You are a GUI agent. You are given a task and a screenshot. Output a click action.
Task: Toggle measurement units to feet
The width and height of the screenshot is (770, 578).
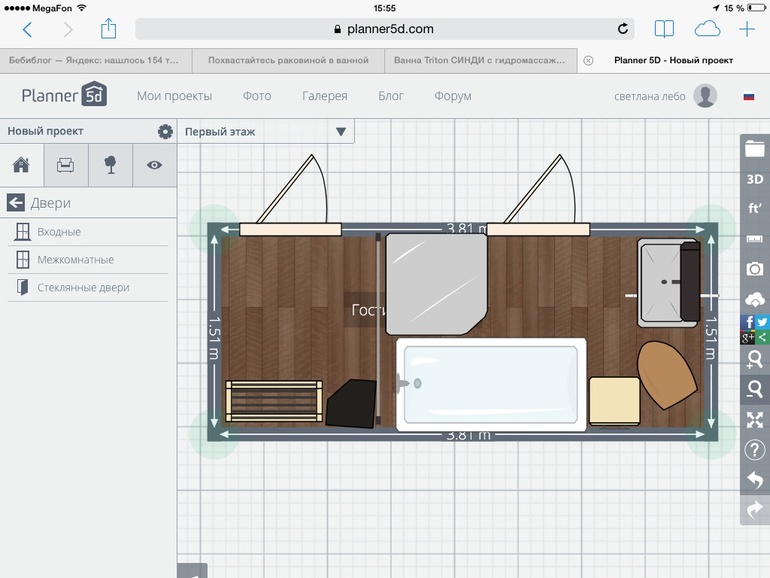(x=755, y=209)
